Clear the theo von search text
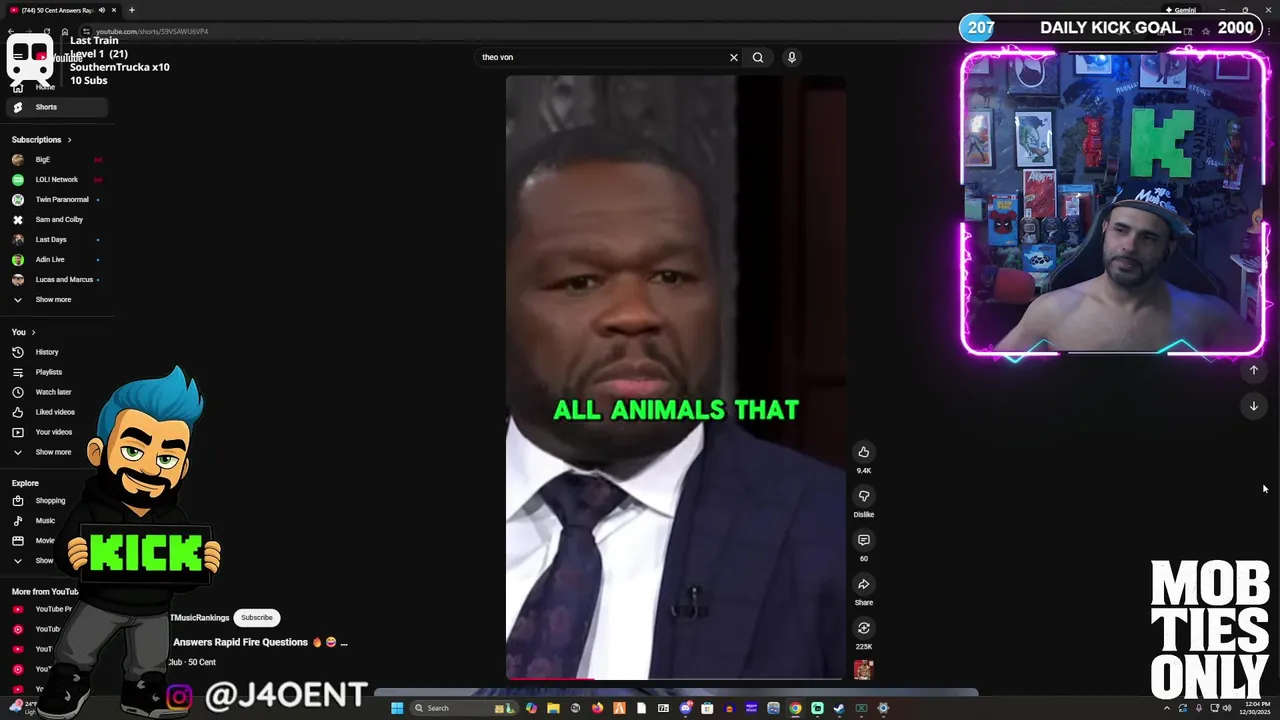Viewport: 1280px width, 720px height. tap(734, 57)
